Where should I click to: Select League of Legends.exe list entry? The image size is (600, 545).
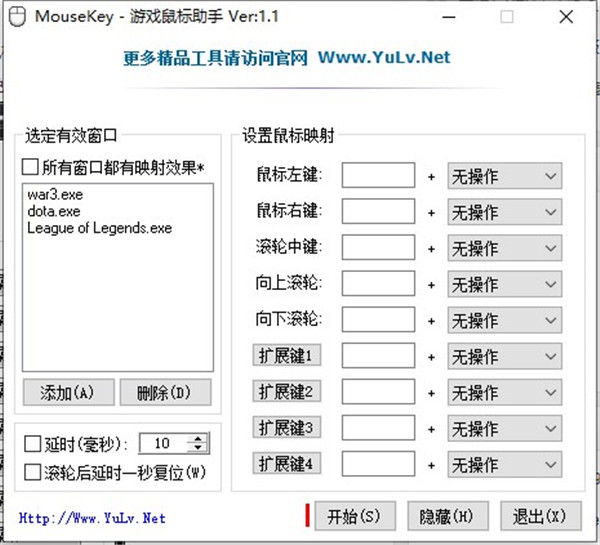pos(100,228)
